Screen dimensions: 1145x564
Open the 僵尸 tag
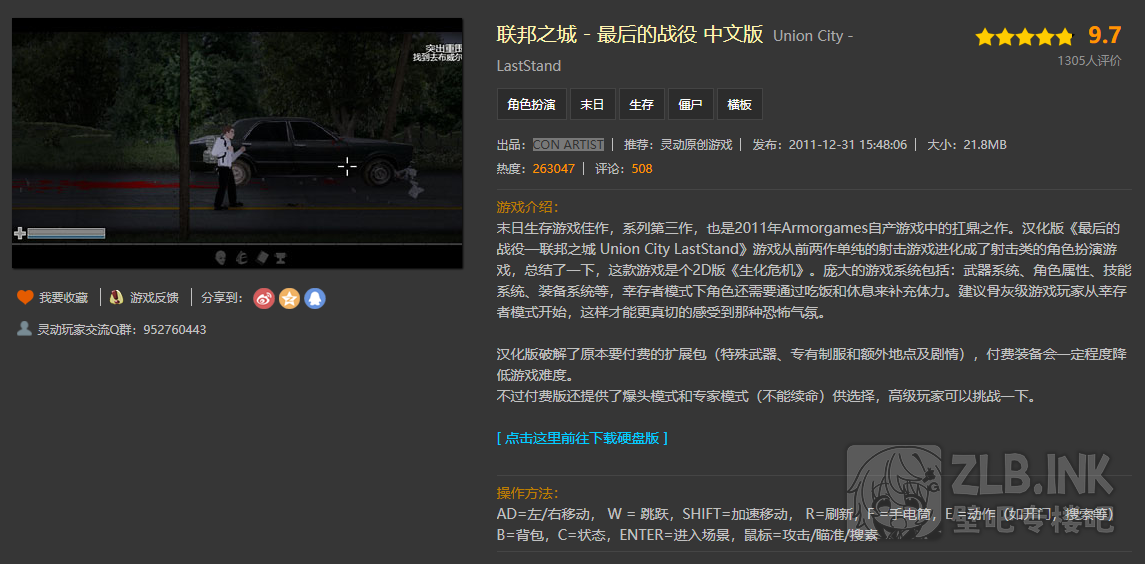[x=690, y=104]
